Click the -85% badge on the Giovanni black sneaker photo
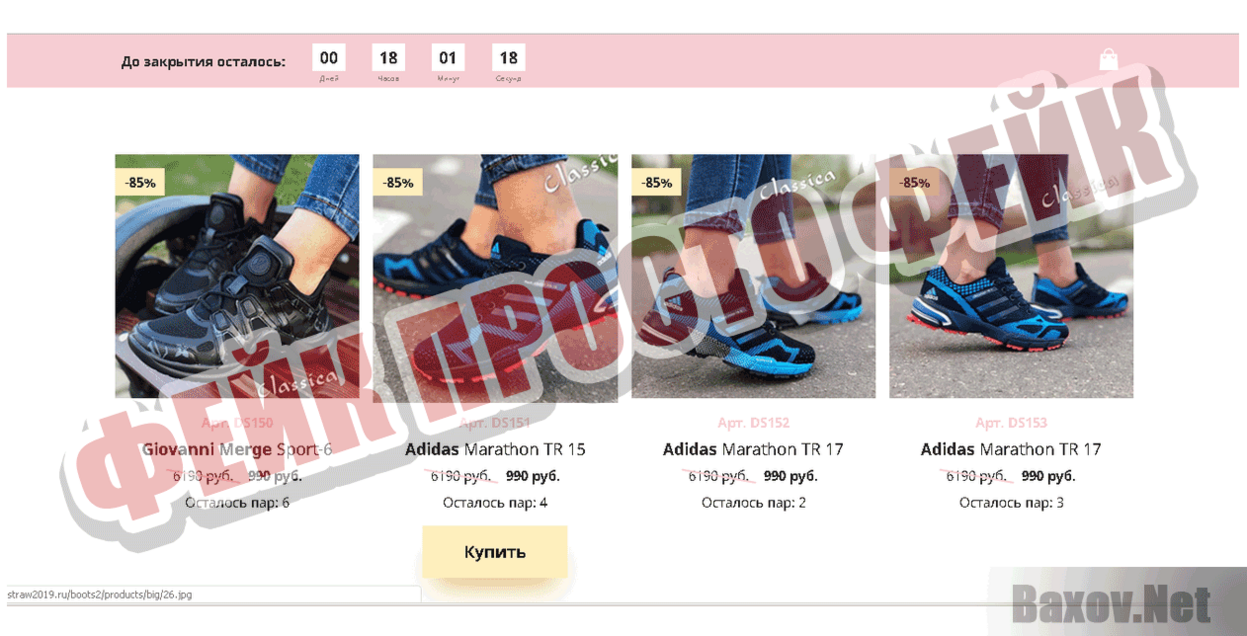The width and height of the screenshot is (1247, 636). click(x=140, y=183)
